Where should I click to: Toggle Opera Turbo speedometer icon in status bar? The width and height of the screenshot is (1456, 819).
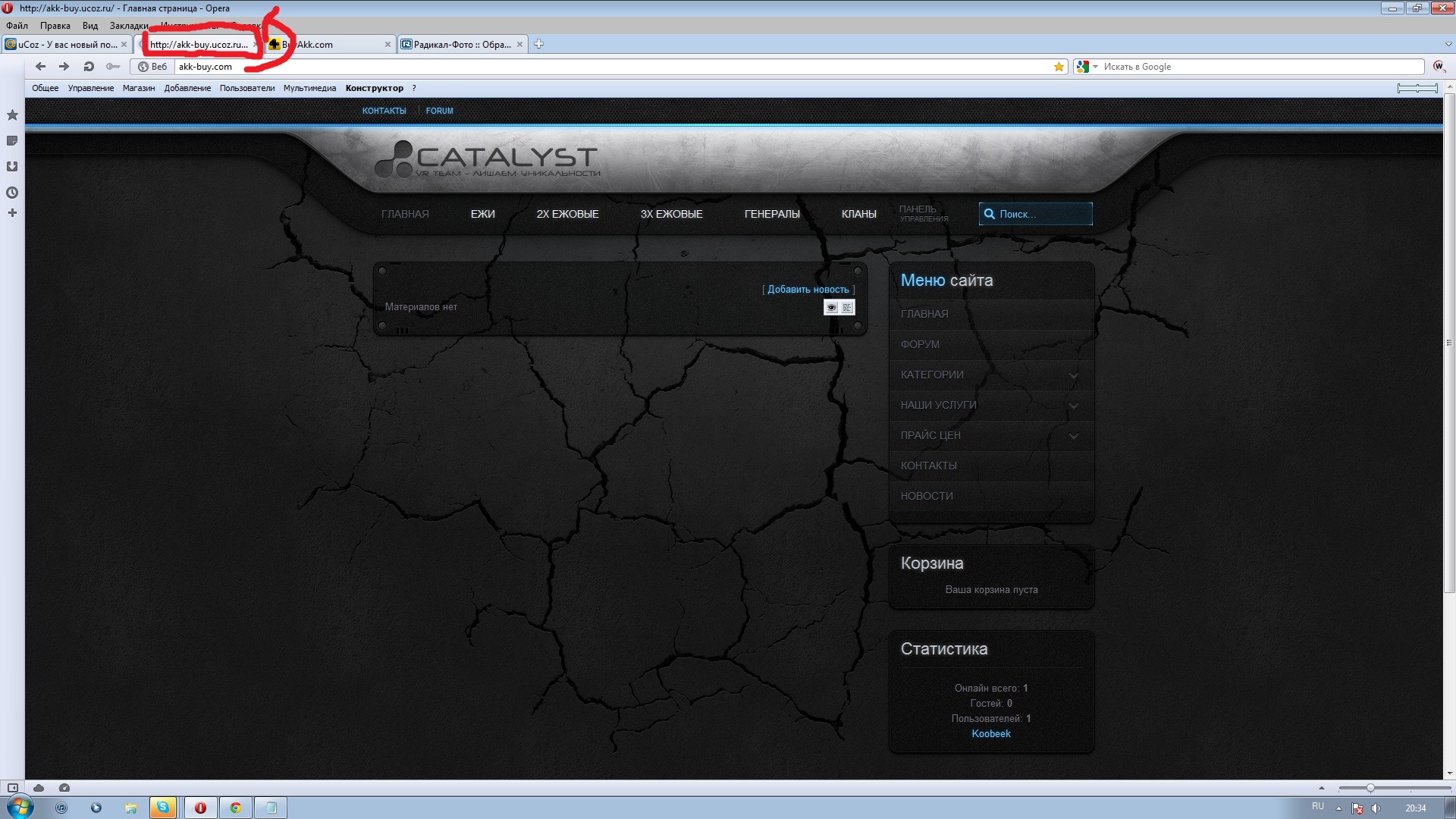(x=64, y=788)
